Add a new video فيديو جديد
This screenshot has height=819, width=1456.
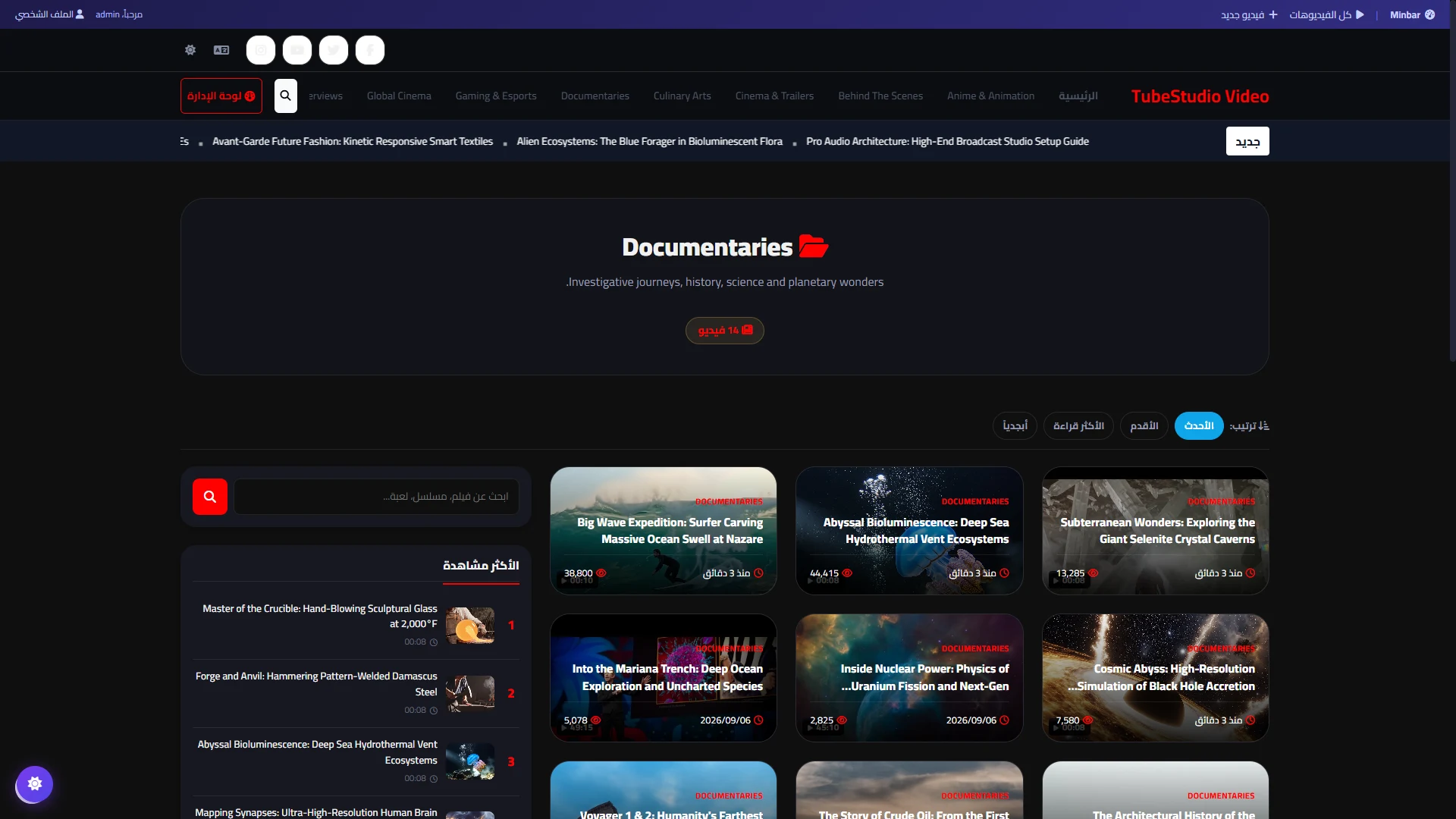1249,14
